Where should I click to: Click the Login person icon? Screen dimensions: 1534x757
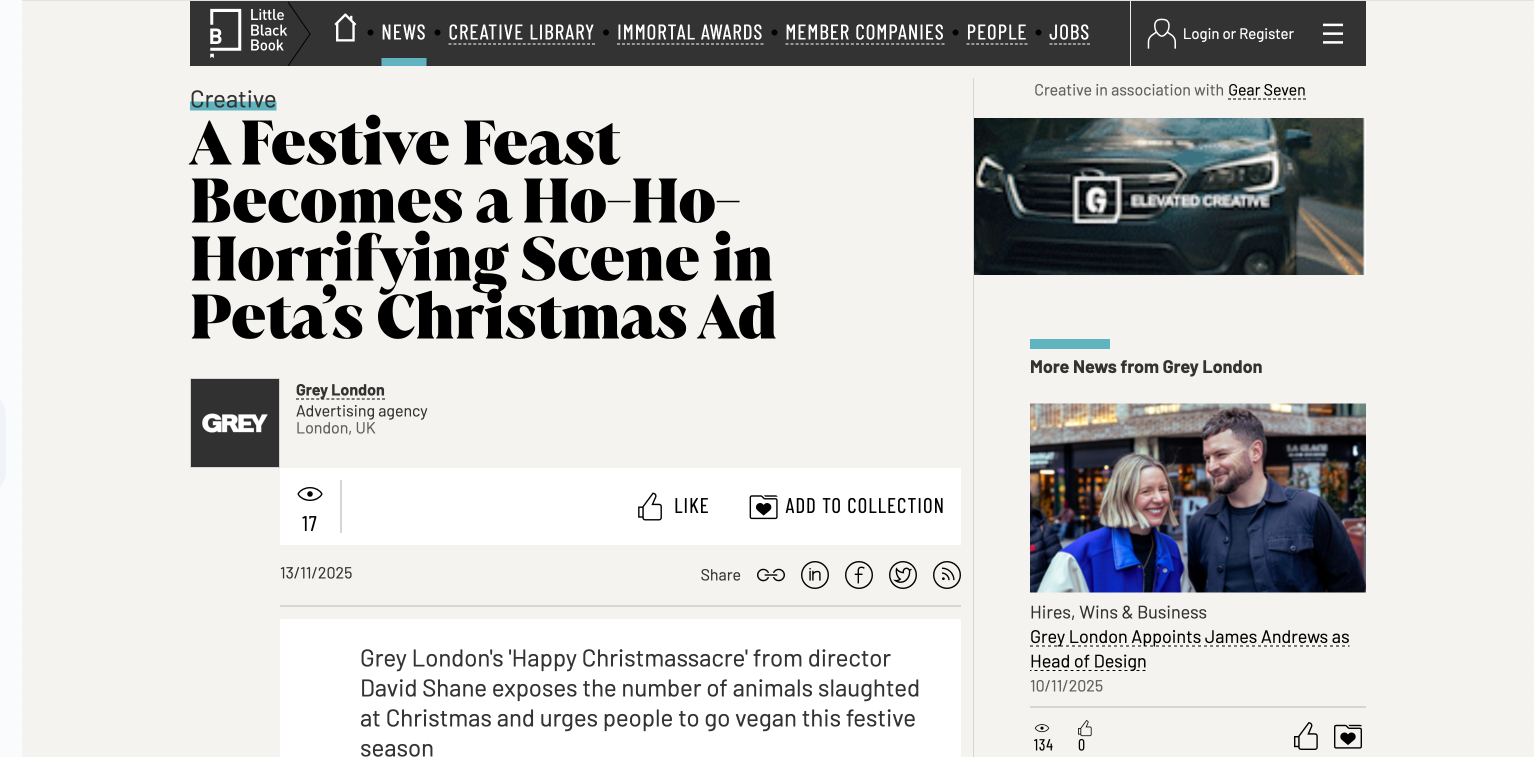1160,33
